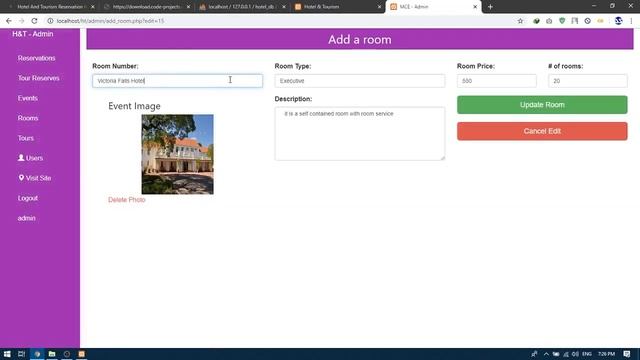Focus the Room Type input field
The image size is (640, 360).
coord(360,81)
